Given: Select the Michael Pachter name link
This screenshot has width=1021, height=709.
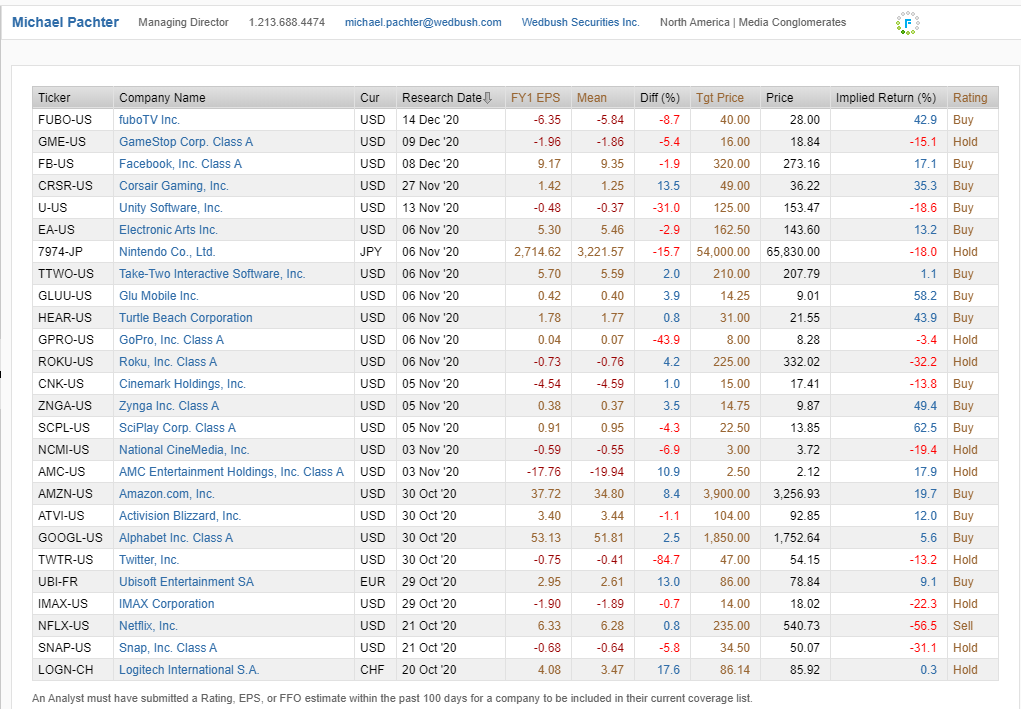Looking at the screenshot, I should [x=64, y=21].
